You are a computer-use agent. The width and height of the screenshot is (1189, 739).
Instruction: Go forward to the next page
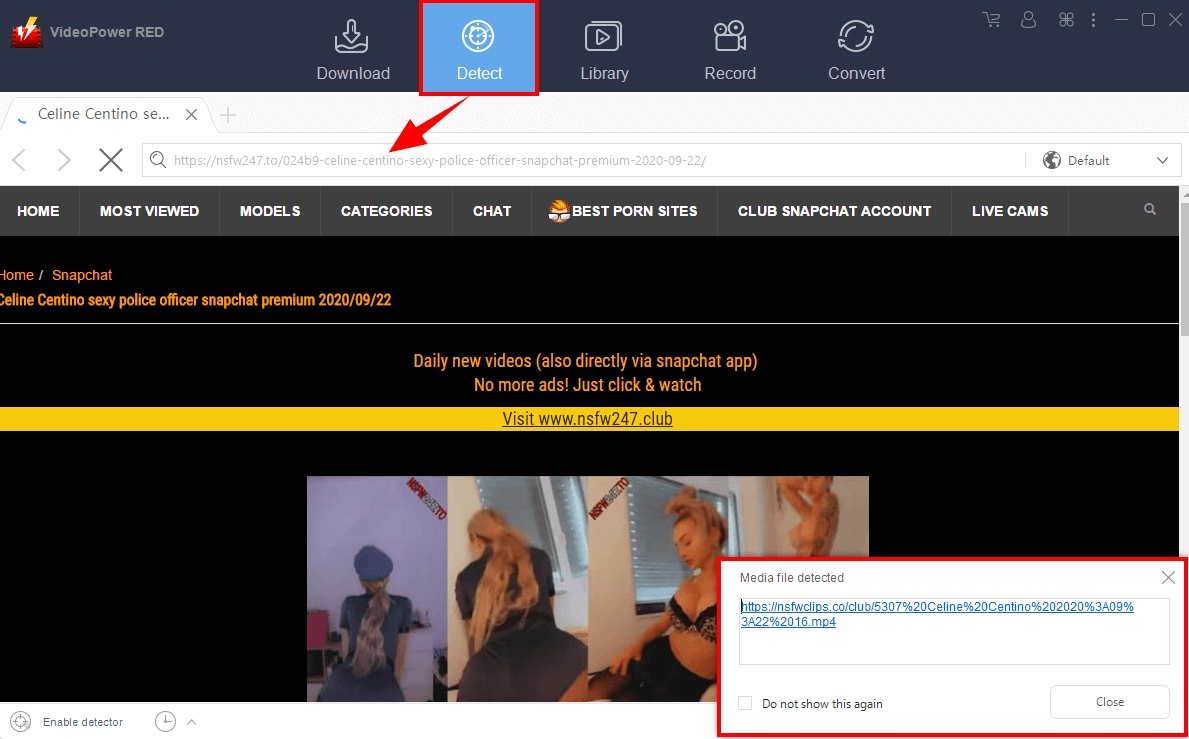(x=64, y=160)
